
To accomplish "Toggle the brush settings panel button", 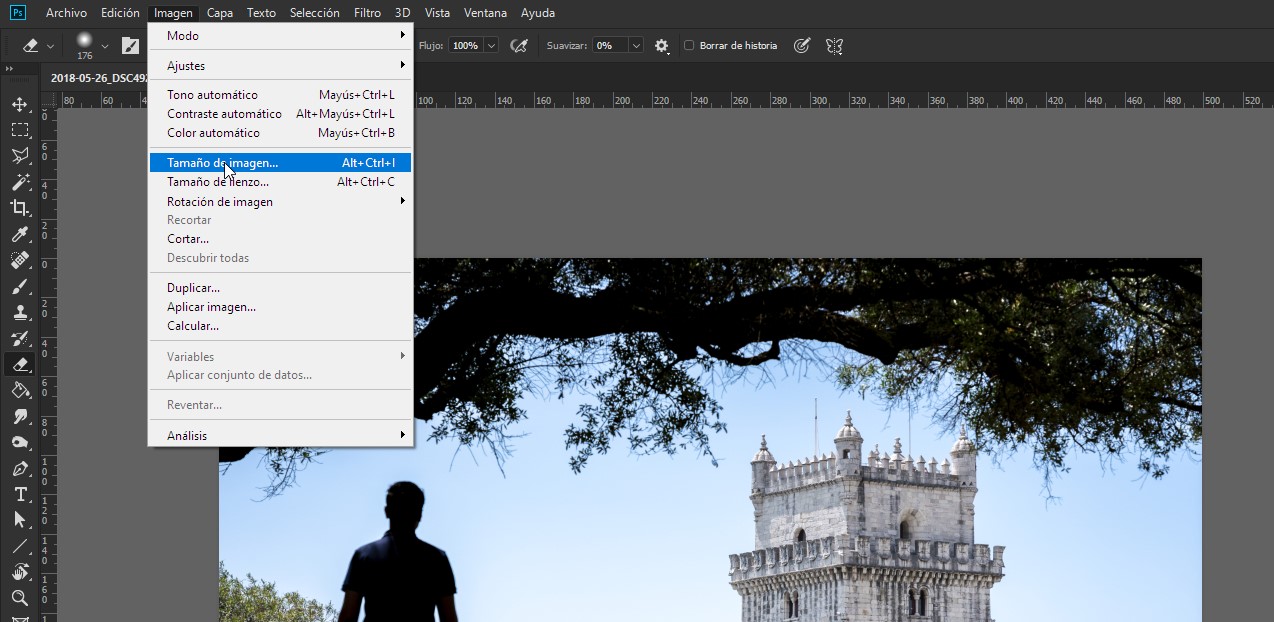I will pyautogui.click(x=131, y=46).
